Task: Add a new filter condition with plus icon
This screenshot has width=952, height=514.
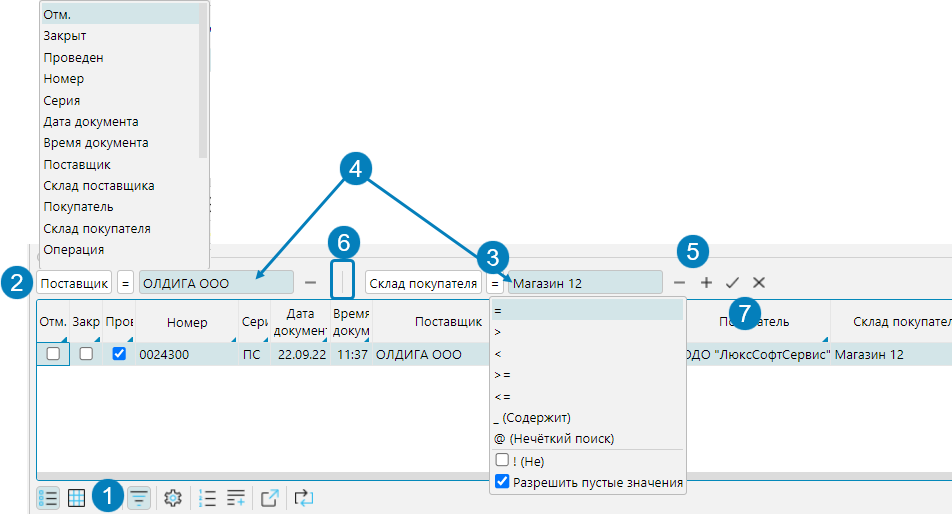Action: (x=706, y=283)
